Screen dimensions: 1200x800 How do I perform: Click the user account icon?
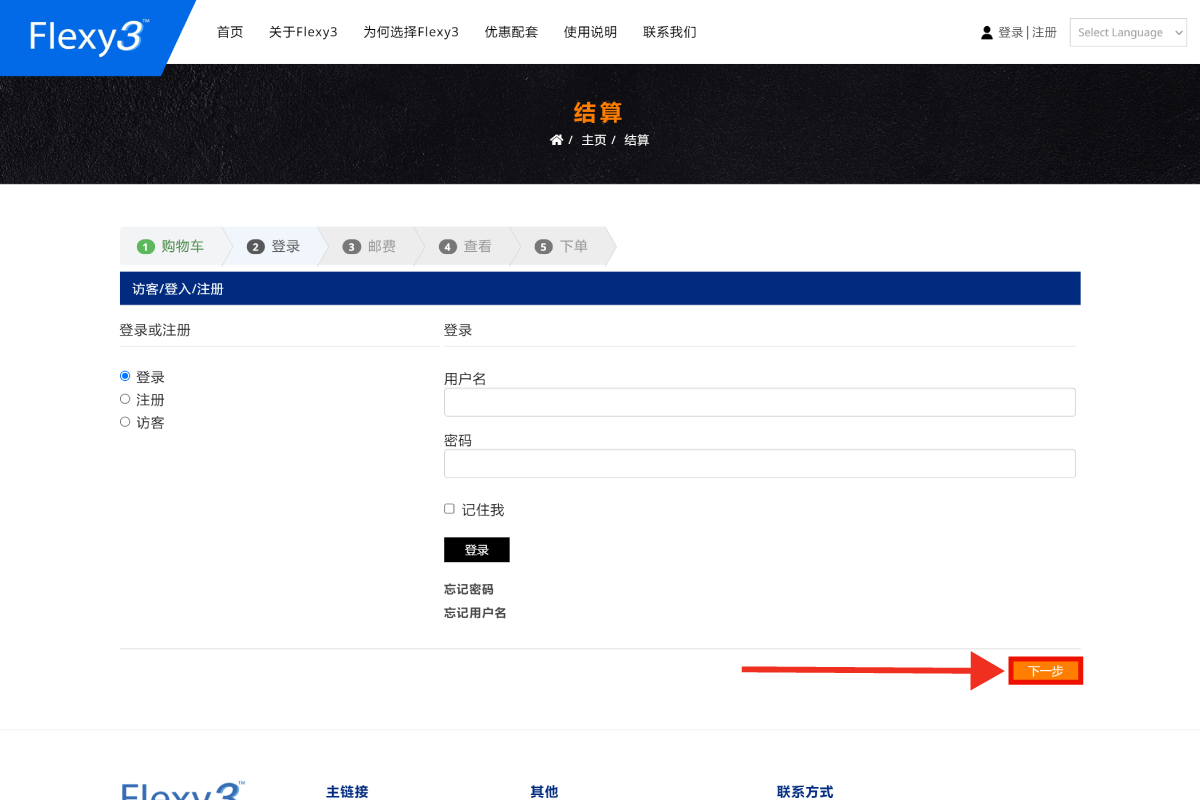click(x=987, y=33)
